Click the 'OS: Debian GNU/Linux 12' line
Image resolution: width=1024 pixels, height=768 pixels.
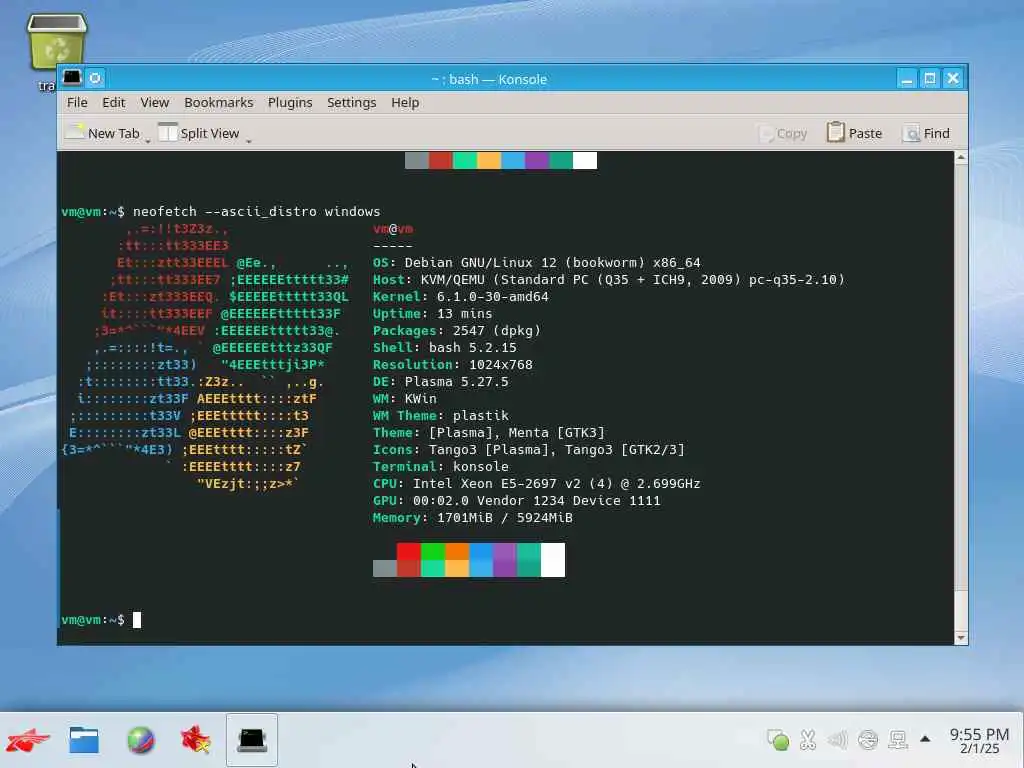point(536,263)
